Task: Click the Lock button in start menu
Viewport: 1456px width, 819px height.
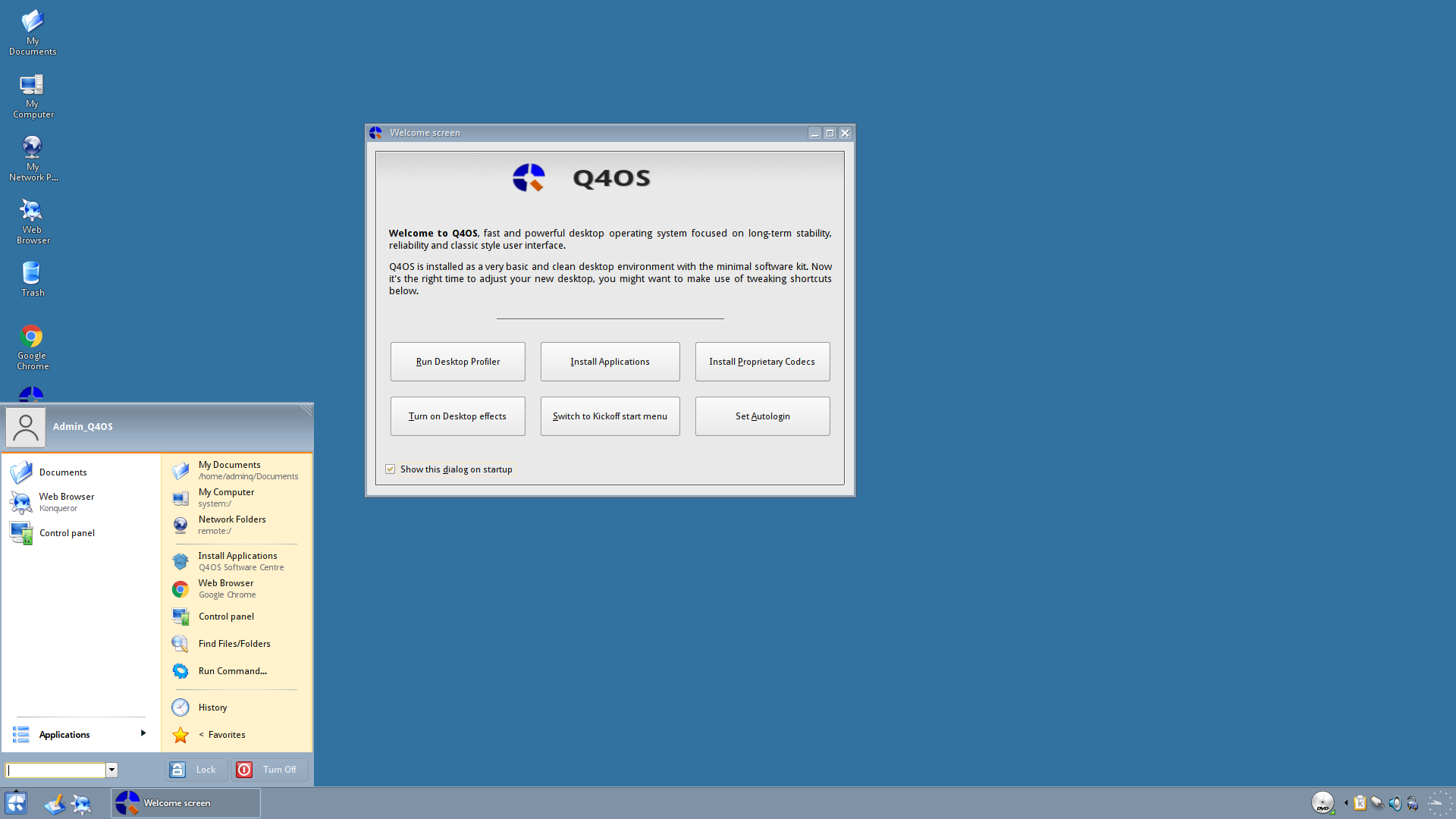Action: [196, 770]
